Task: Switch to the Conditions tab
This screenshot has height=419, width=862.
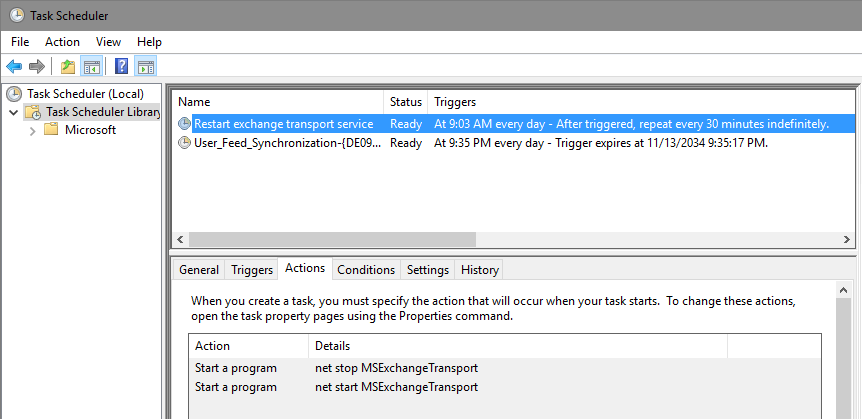Action: click(366, 270)
